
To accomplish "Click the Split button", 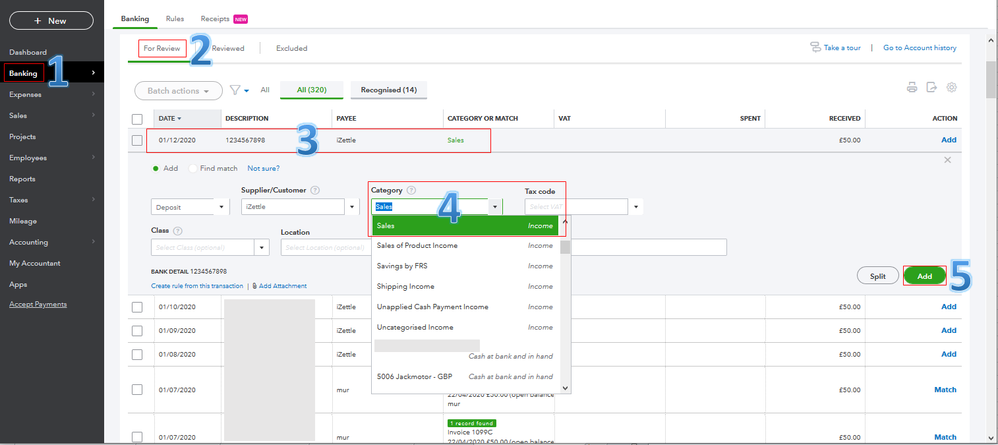I will point(878,276).
